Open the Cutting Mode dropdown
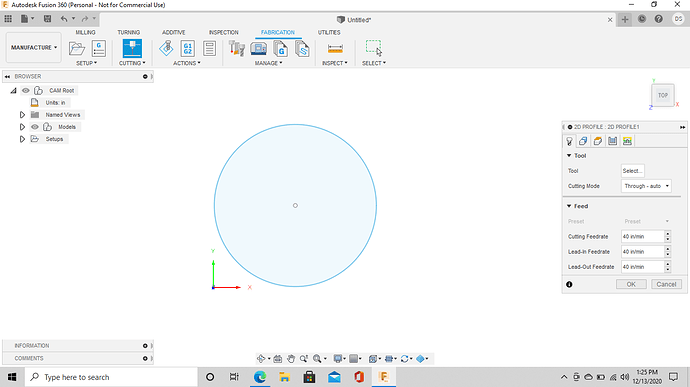This screenshot has height=387, width=690. click(x=646, y=186)
